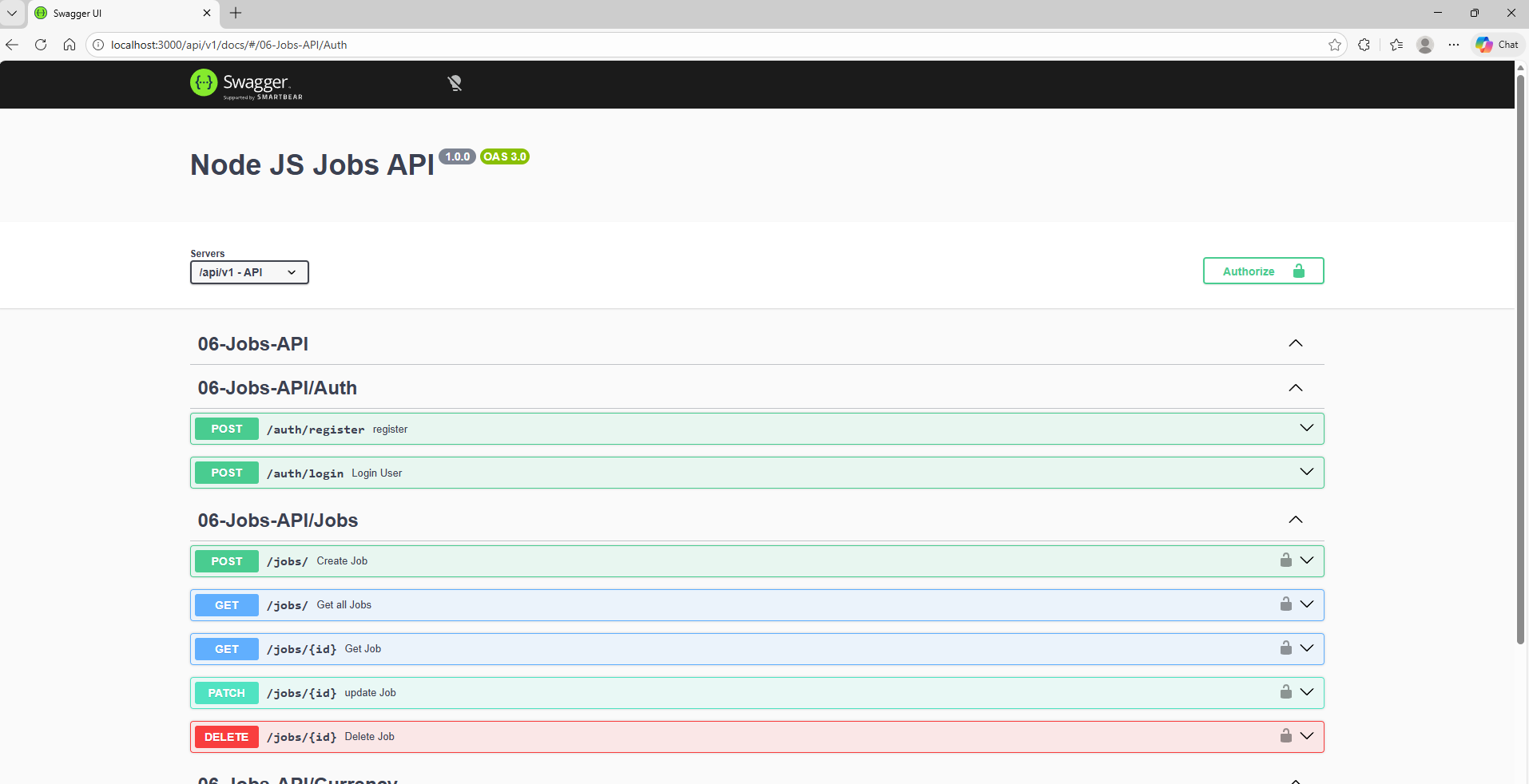
Task: Click the Swagger logo in header
Action: pyautogui.click(x=246, y=84)
